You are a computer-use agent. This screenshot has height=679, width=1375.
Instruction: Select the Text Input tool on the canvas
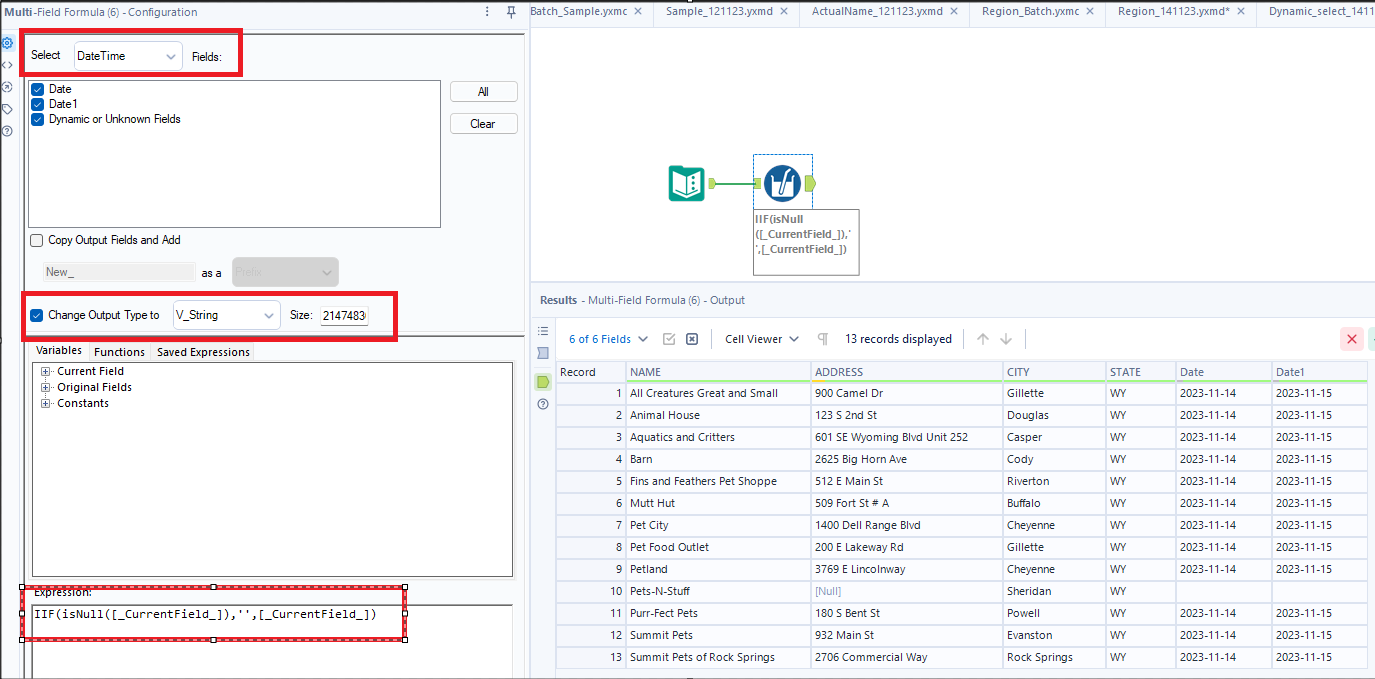point(685,183)
